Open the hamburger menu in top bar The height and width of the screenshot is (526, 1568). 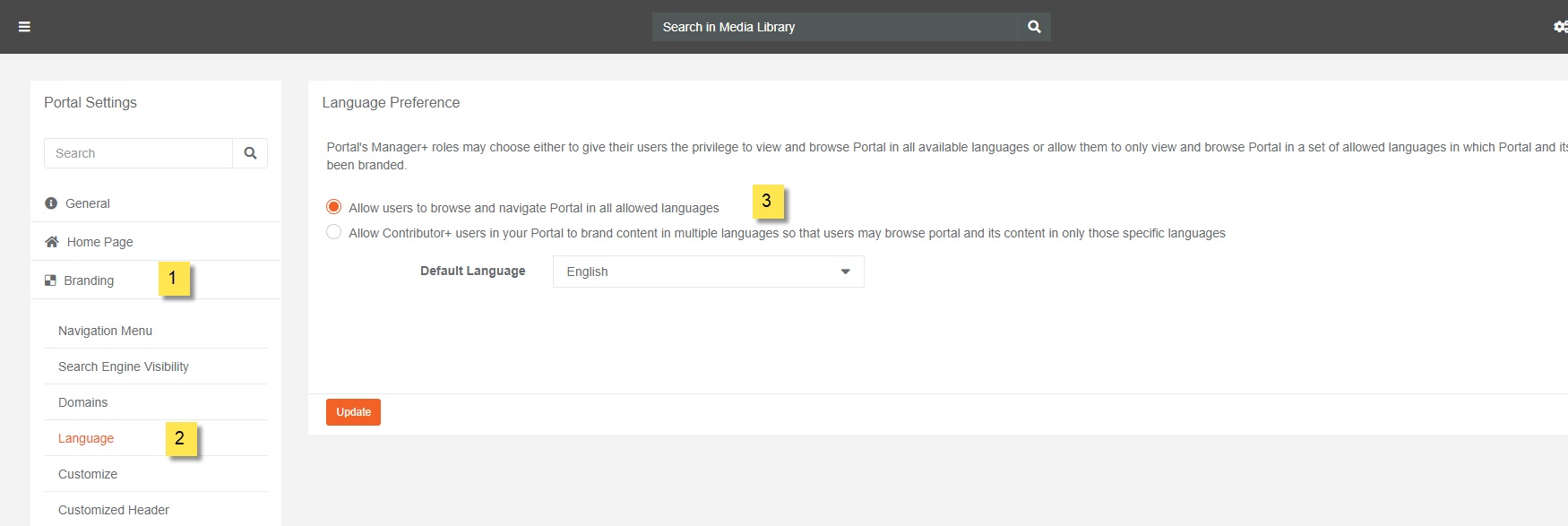pyautogui.click(x=24, y=27)
